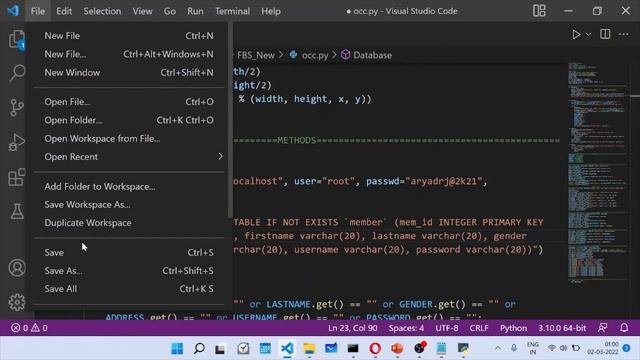Select interpreter 3.10.0 64-bit
640x360 pixels.
pyautogui.click(x=562, y=328)
